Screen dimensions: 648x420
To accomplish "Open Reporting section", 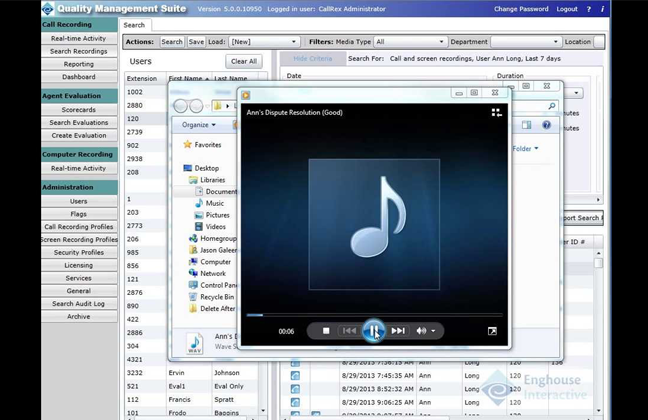I will coord(79,64).
